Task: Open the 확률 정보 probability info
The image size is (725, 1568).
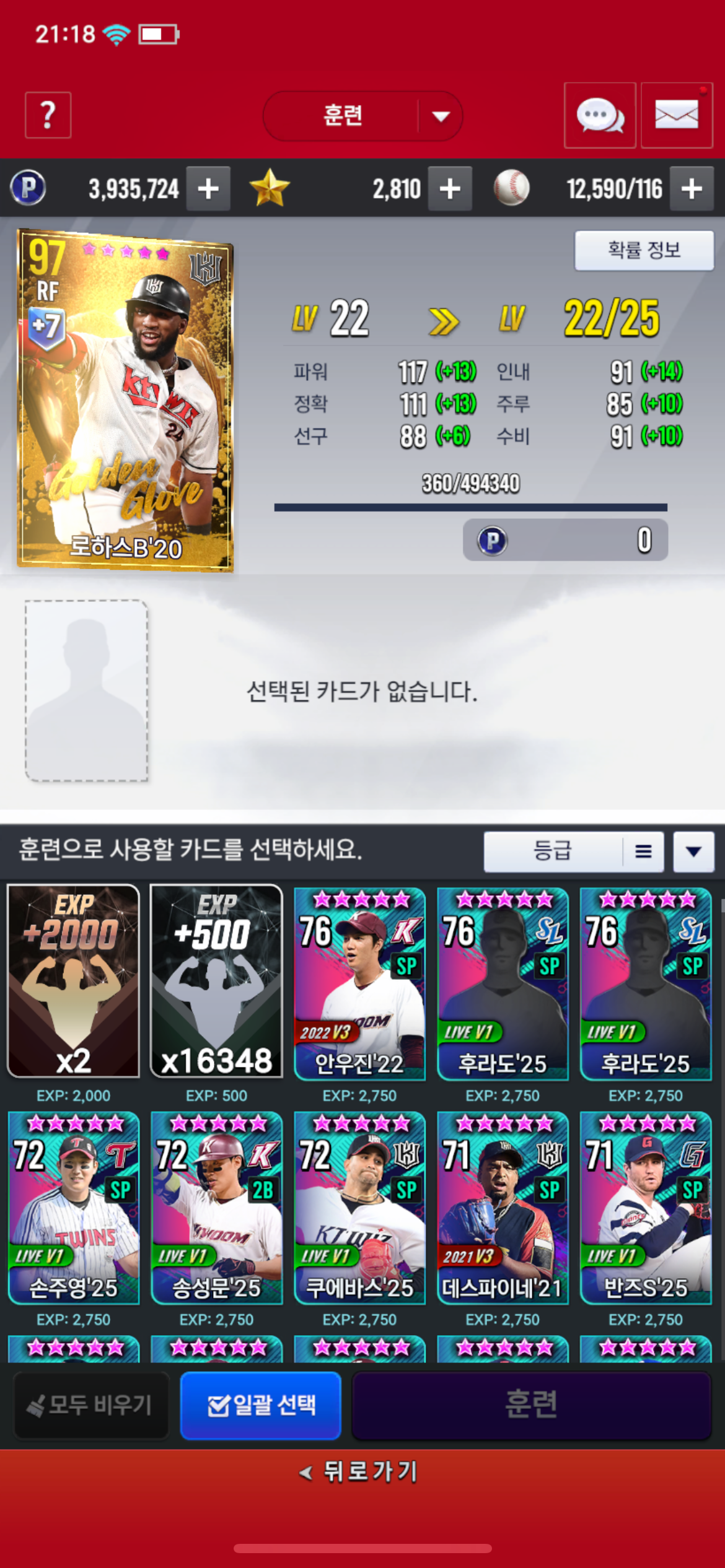Action: 644,250
